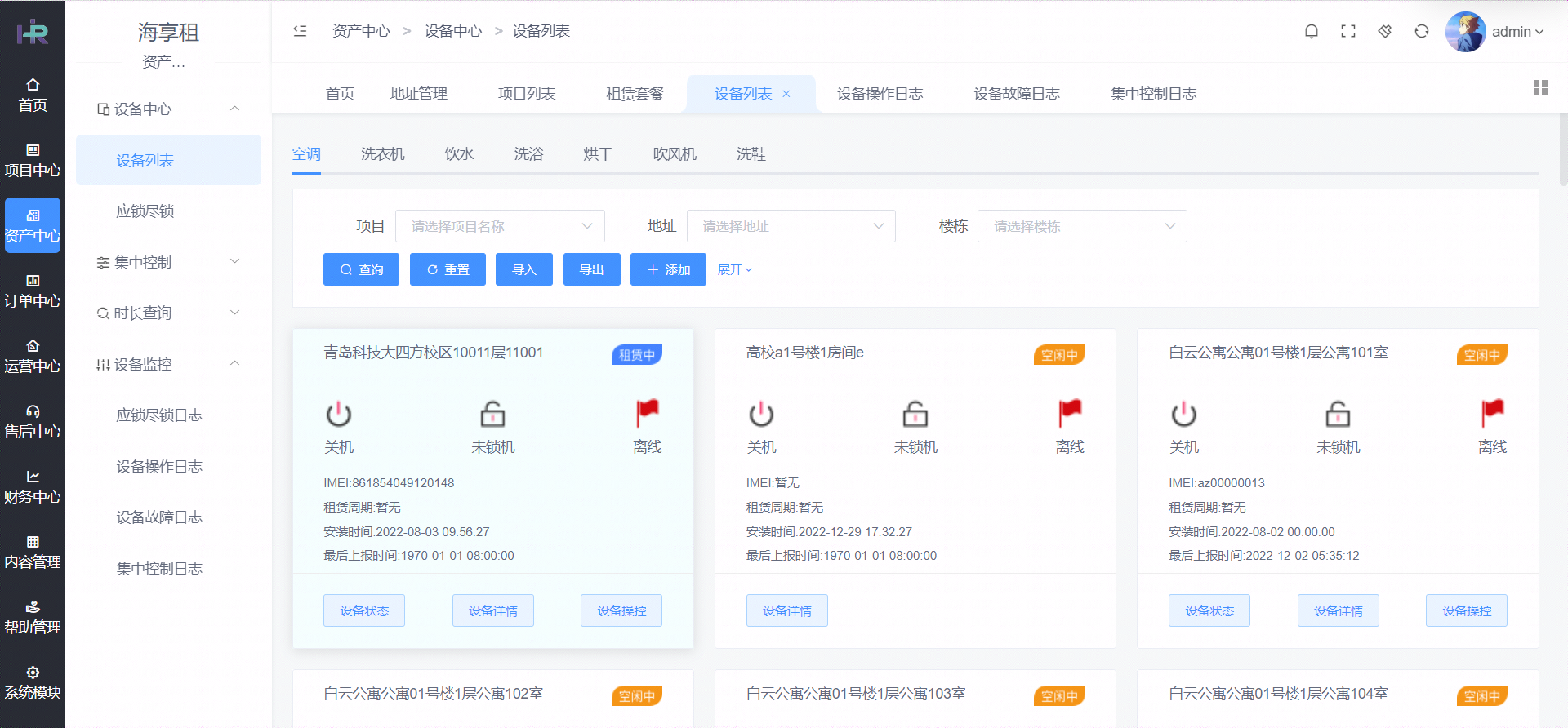Click the refresh page icon in header

click(x=1422, y=31)
